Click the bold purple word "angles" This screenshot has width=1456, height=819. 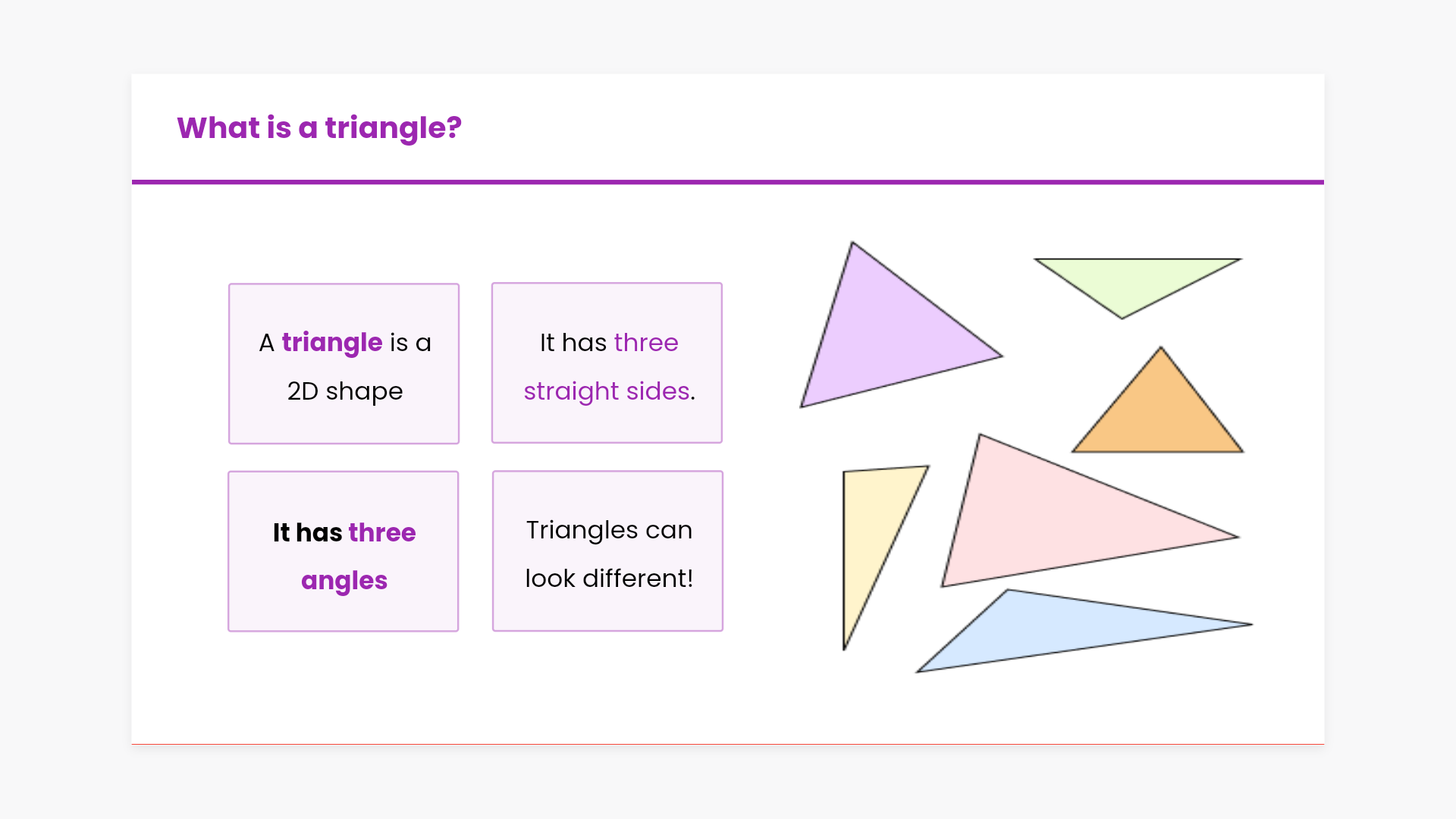(x=344, y=581)
